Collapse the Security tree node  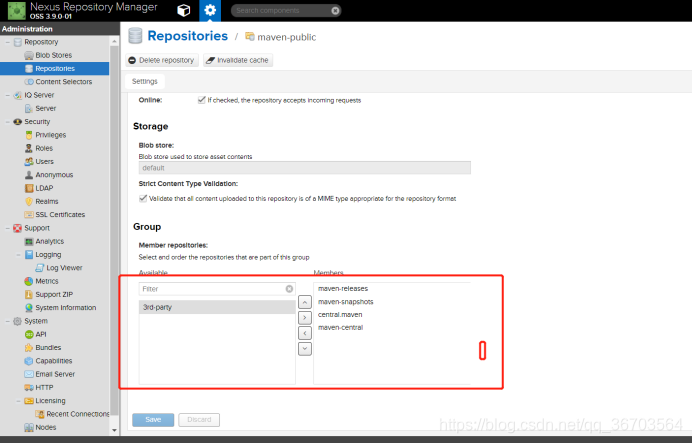7,122
